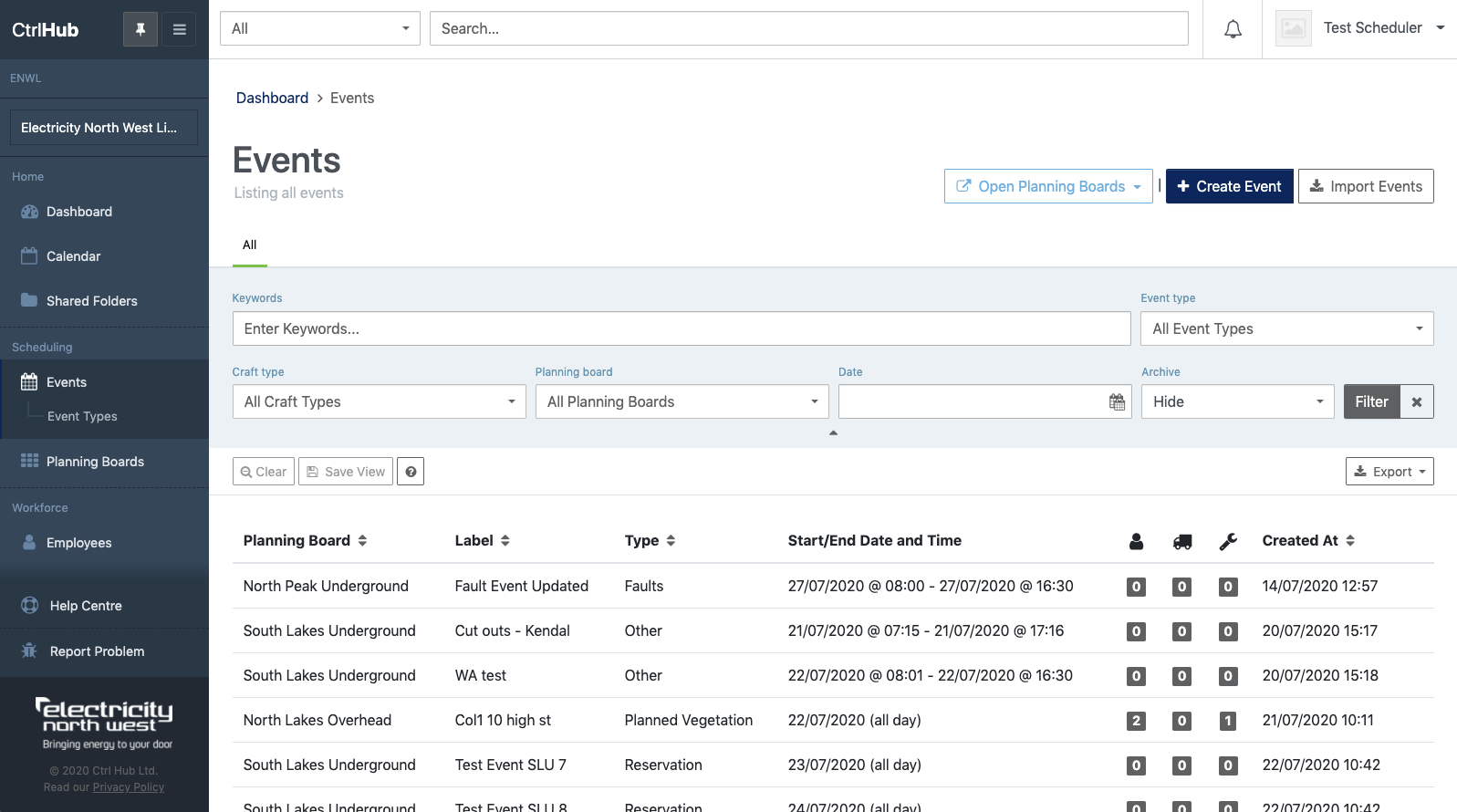
Task: Clear filters with the X button
Action: pyautogui.click(x=1417, y=402)
